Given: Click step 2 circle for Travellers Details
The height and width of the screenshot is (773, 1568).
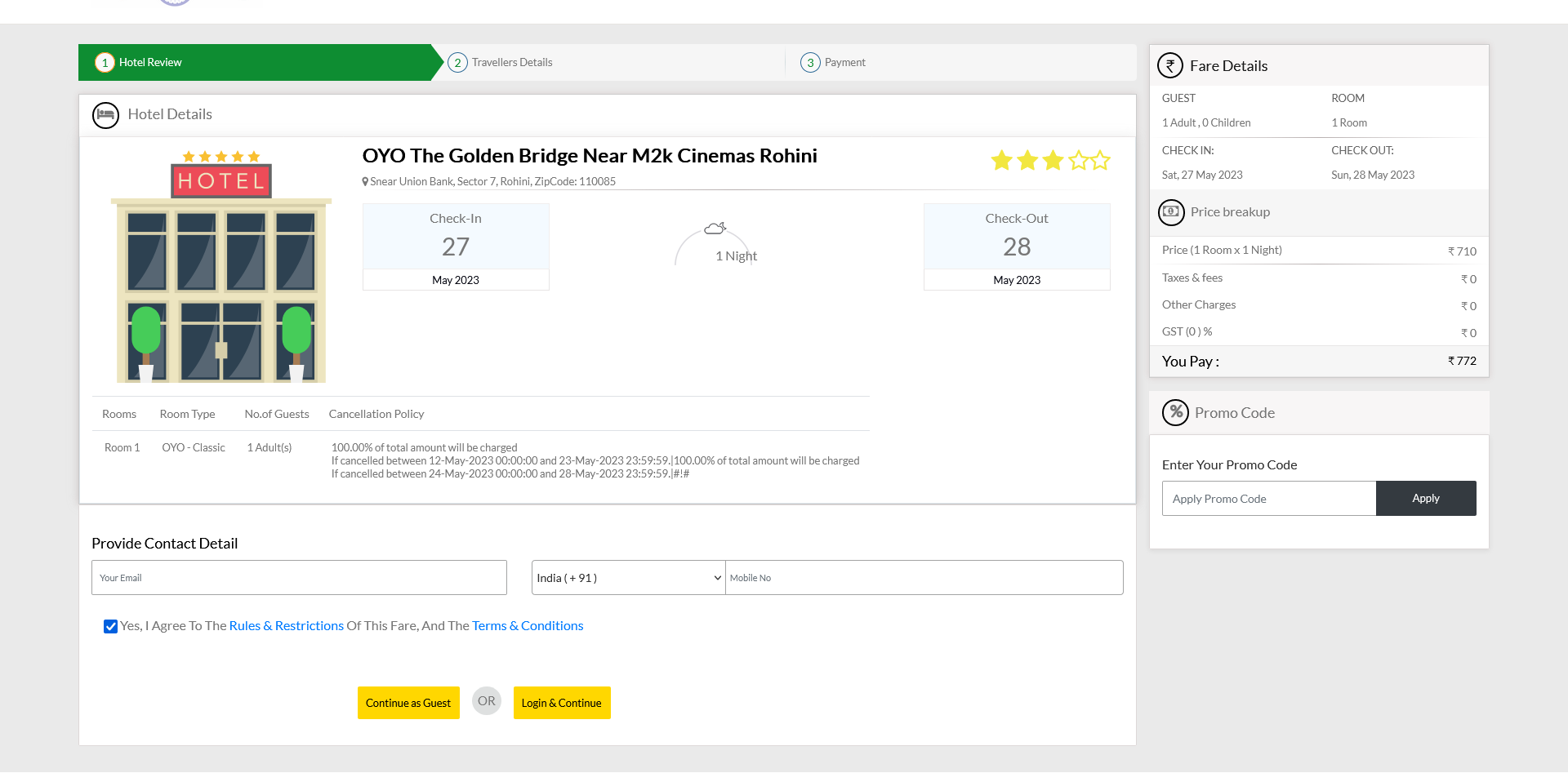Looking at the screenshot, I should (457, 63).
